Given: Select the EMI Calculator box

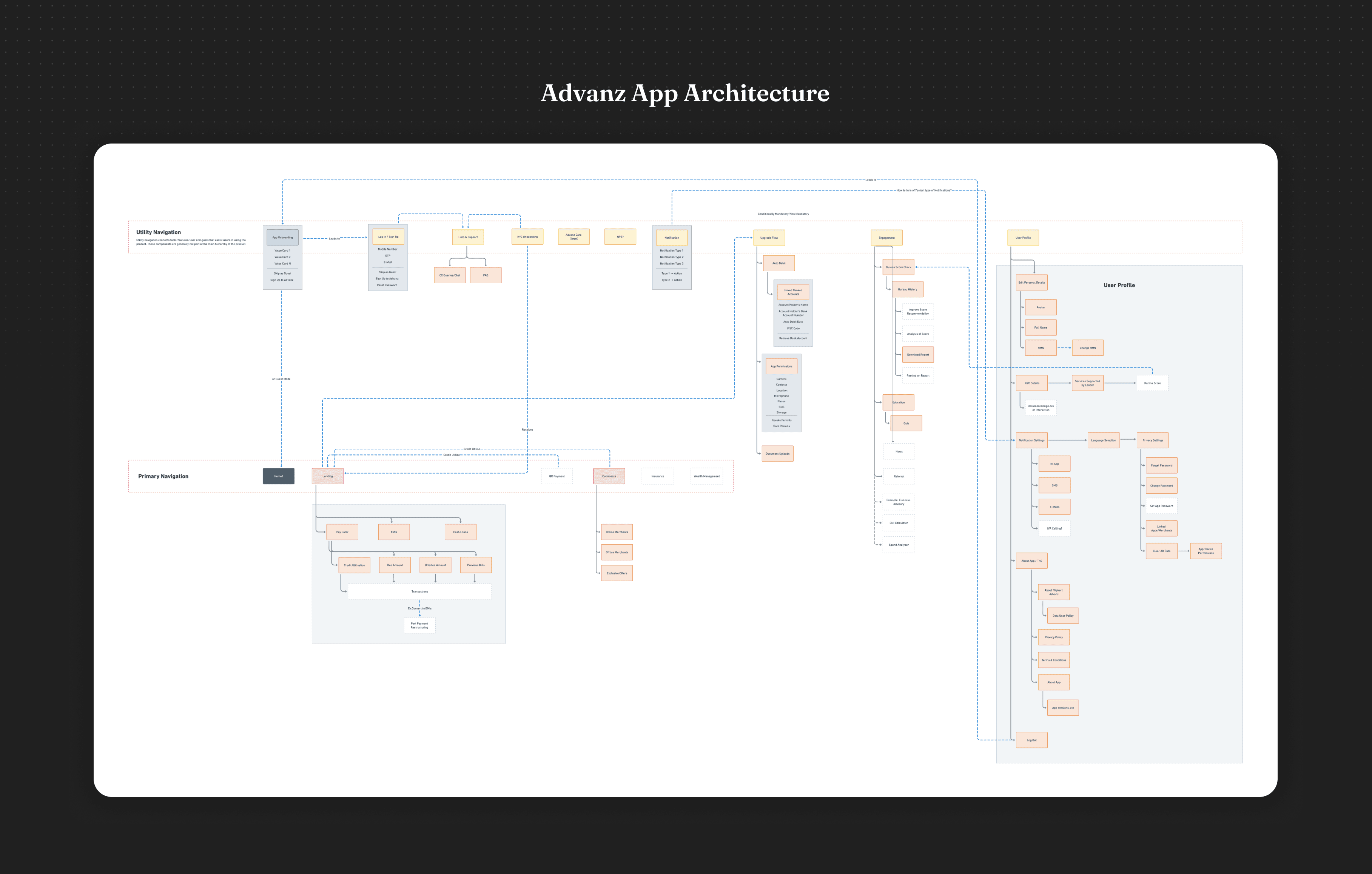Looking at the screenshot, I should [x=899, y=523].
